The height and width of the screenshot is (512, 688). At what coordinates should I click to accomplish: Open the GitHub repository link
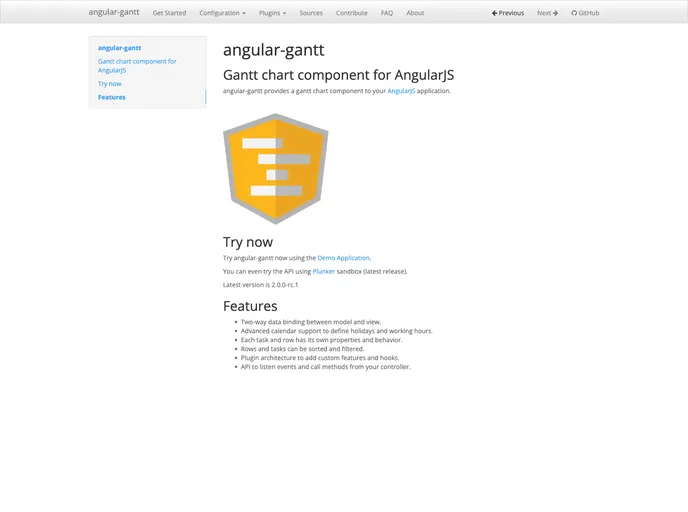coord(585,13)
